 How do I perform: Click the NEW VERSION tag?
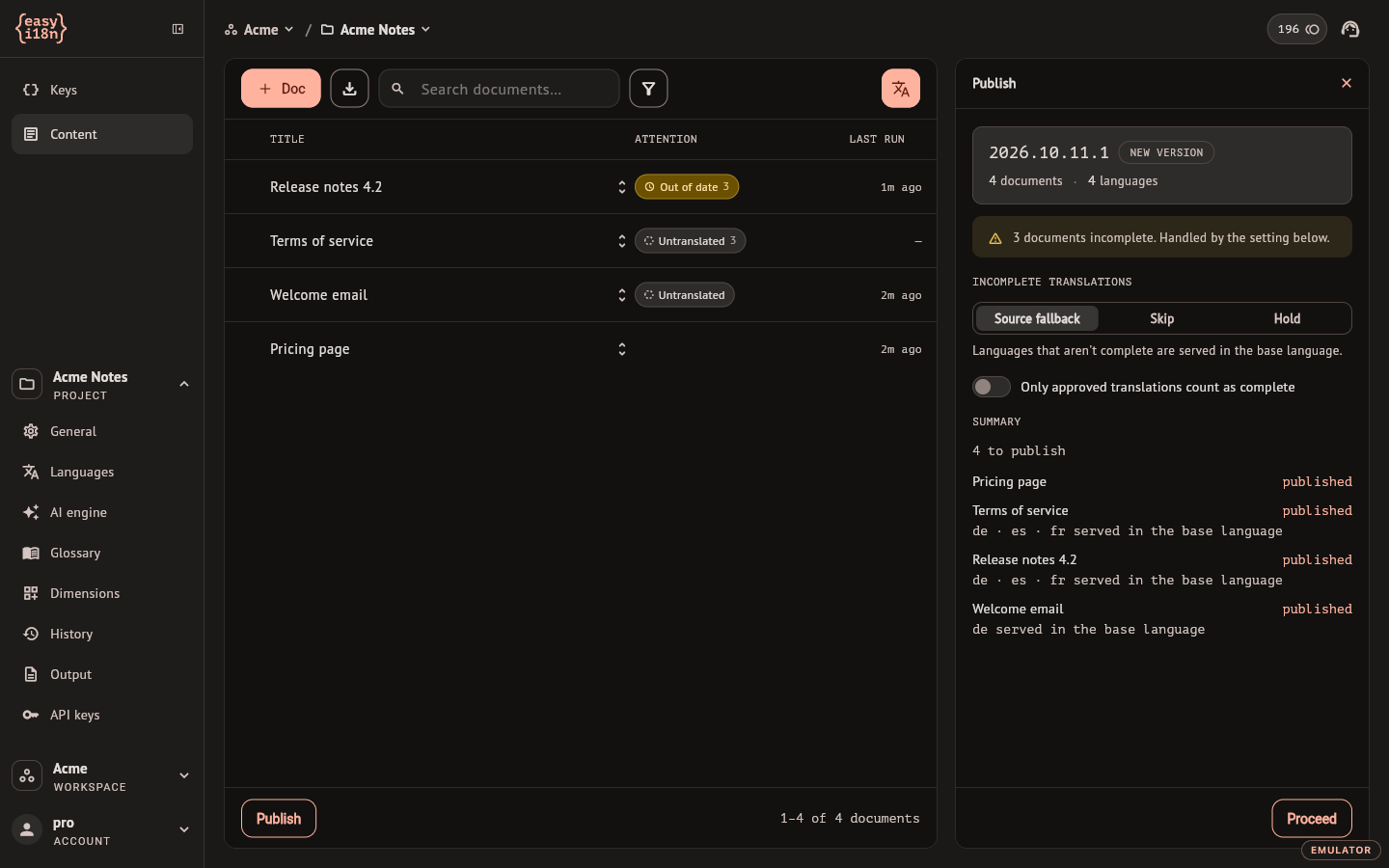point(1166,152)
